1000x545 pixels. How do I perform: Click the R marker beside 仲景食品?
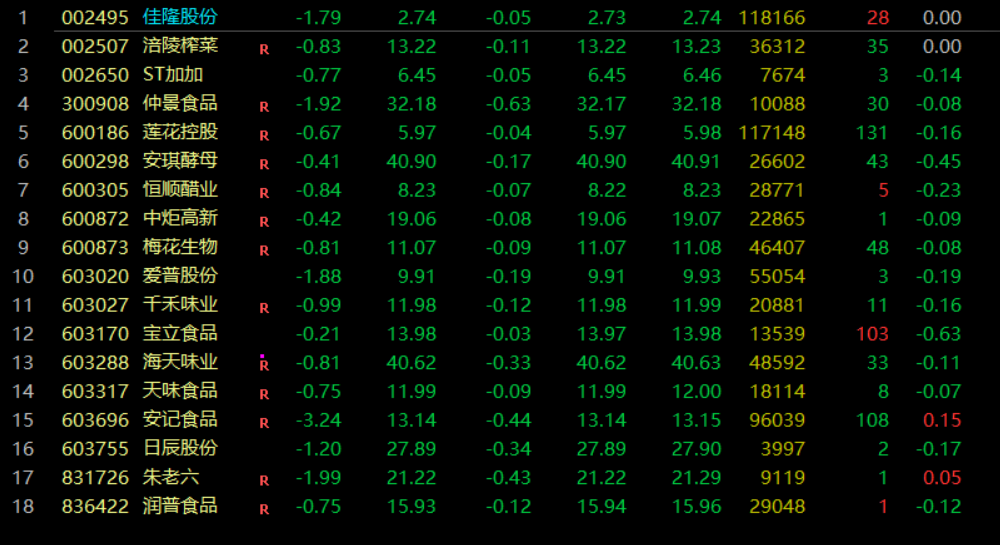tap(264, 106)
